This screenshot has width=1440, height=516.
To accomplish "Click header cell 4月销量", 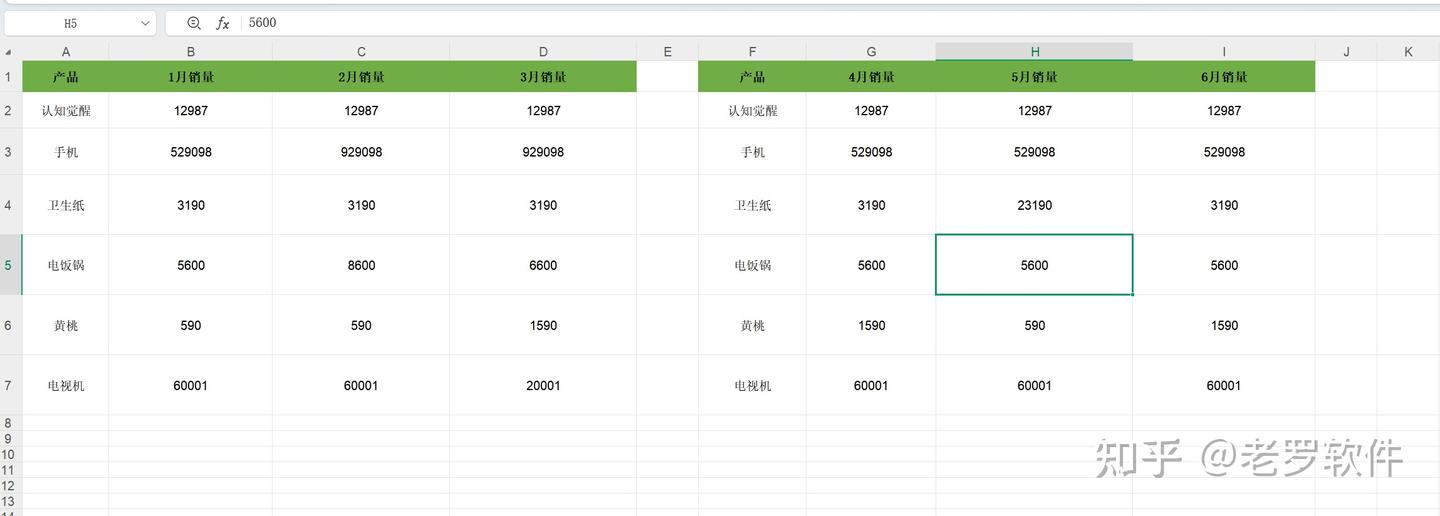I will tap(871, 77).
